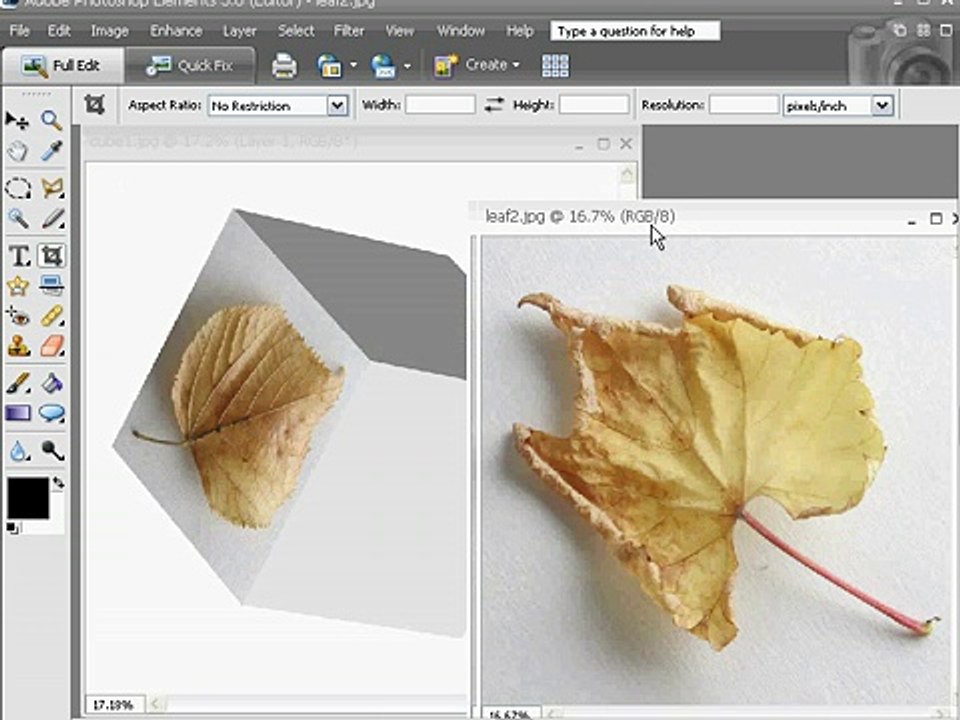Select the Brush tool
This screenshot has width=960, height=720.
pyautogui.click(x=18, y=384)
